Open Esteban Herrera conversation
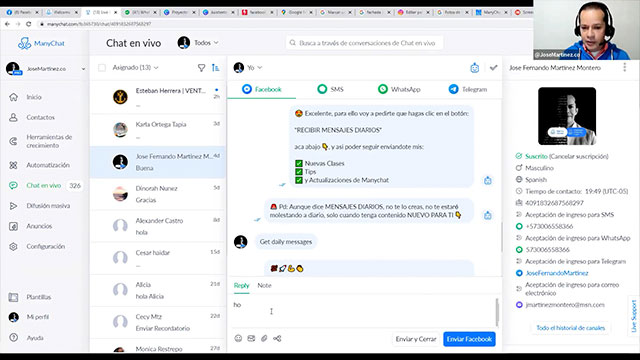The height and width of the screenshot is (360, 640). [x=158, y=98]
